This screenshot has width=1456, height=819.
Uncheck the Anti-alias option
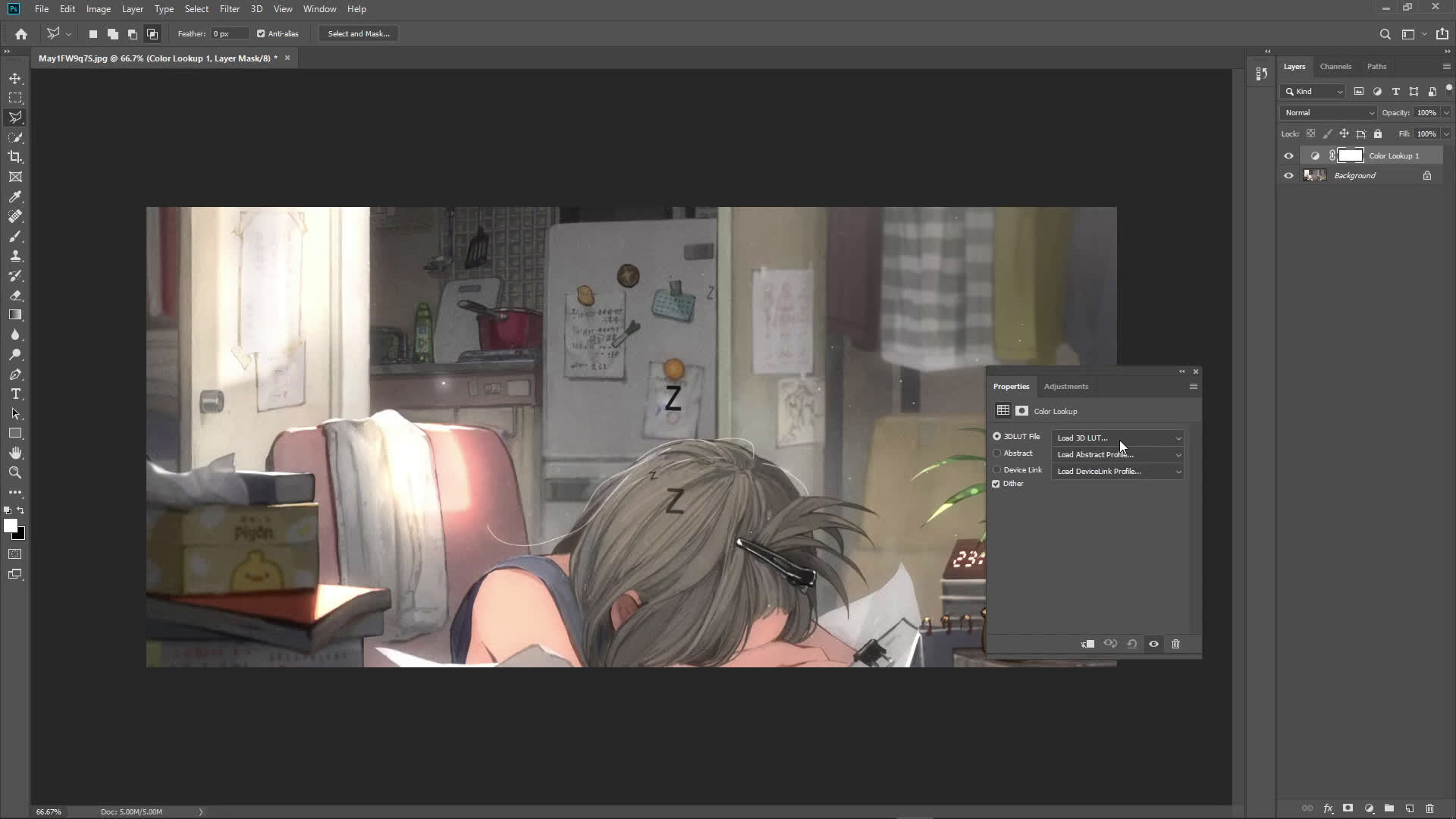point(261,33)
